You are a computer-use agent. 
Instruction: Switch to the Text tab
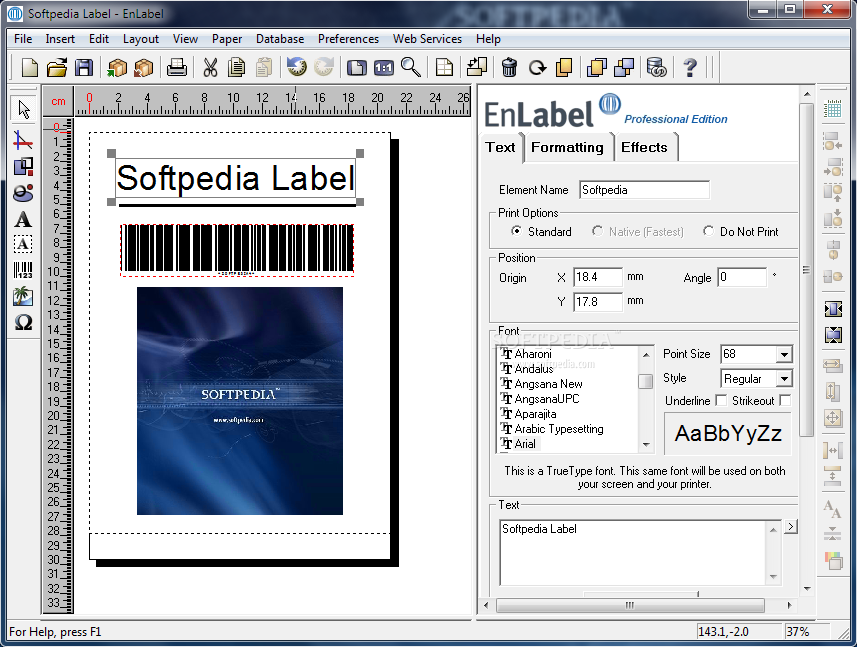(501, 148)
